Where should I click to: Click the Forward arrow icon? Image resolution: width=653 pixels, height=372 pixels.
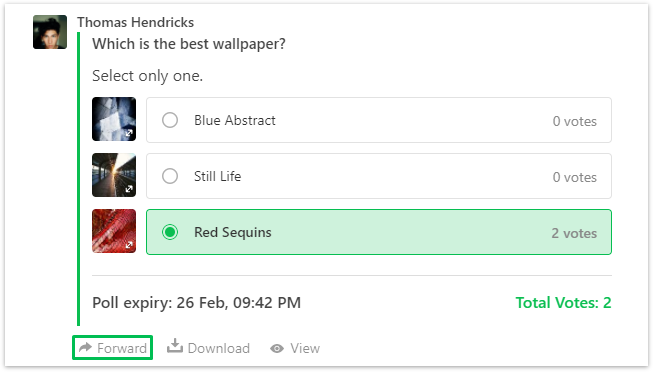(x=85, y=347)
